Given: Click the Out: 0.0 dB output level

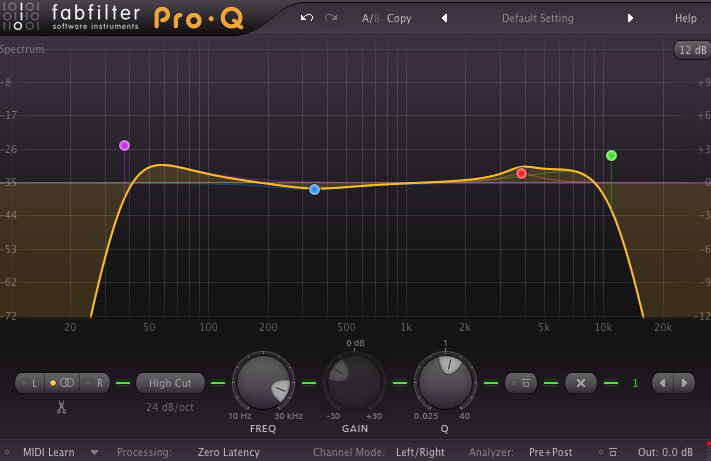Looking at the screenshot, I should point(665,452).
